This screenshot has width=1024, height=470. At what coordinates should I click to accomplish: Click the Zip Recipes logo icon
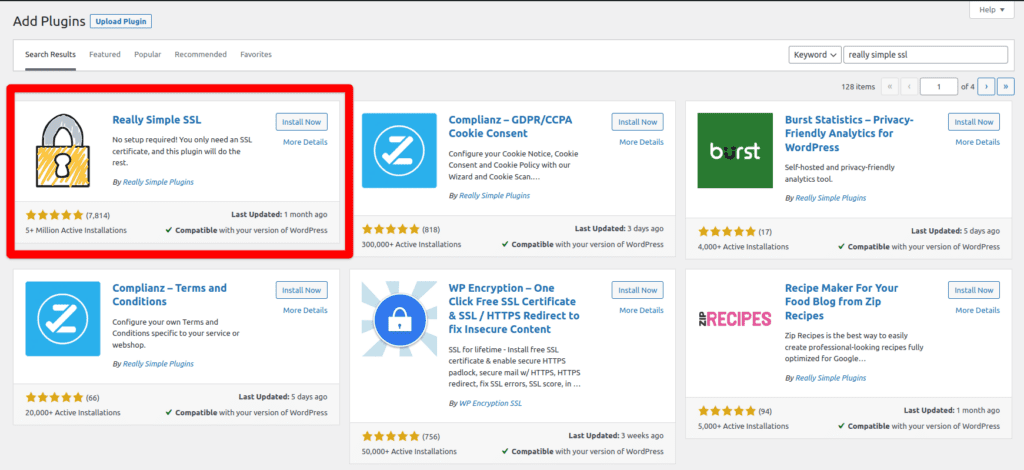click(735, 319)
